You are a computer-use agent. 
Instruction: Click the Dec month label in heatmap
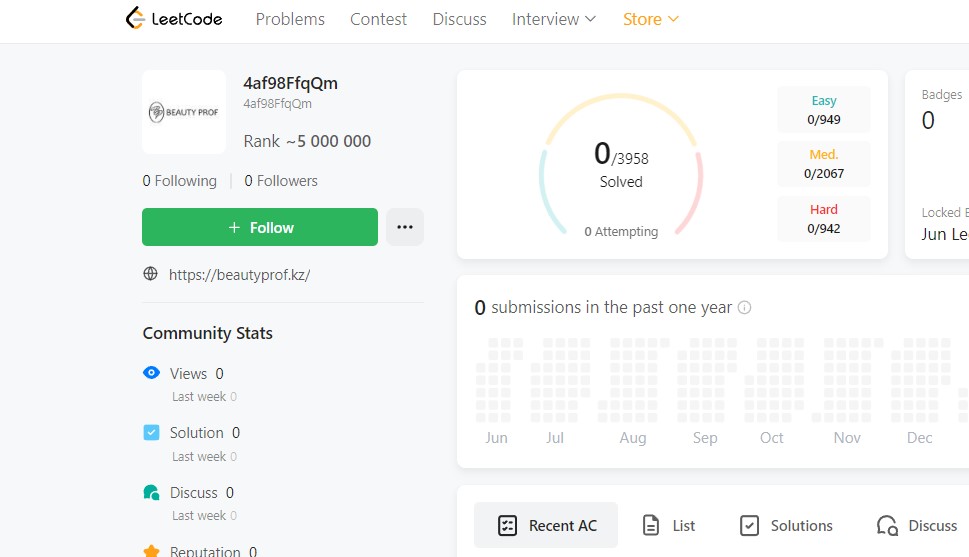pos(919,438)
